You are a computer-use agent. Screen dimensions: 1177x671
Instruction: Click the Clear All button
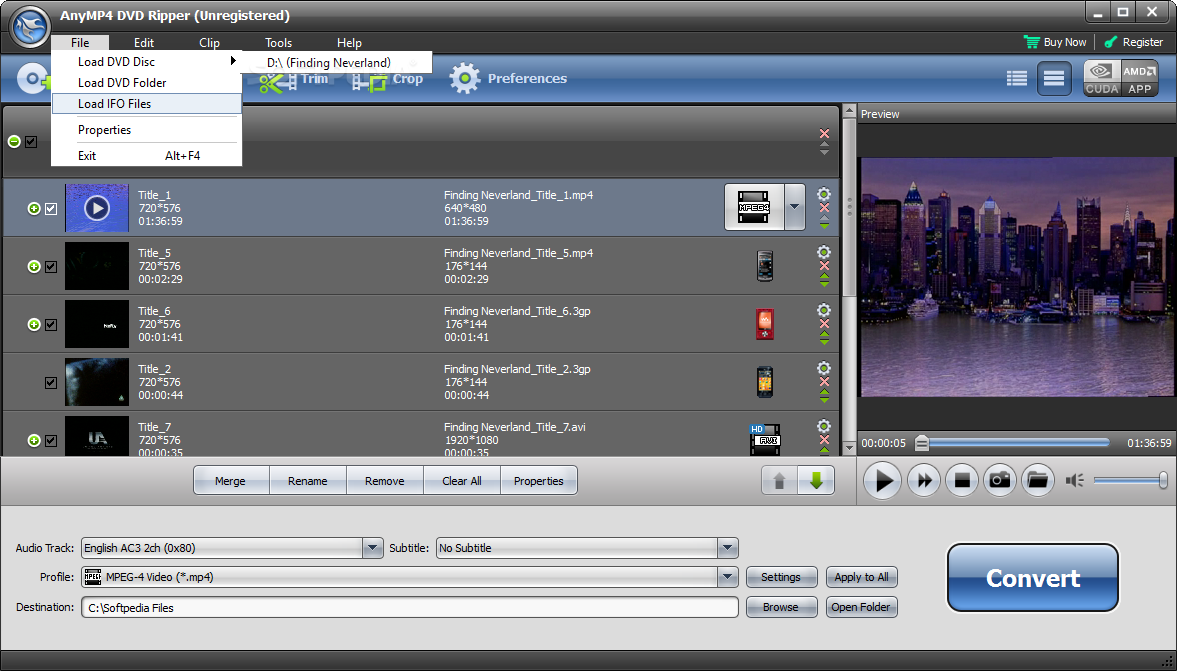462,481
